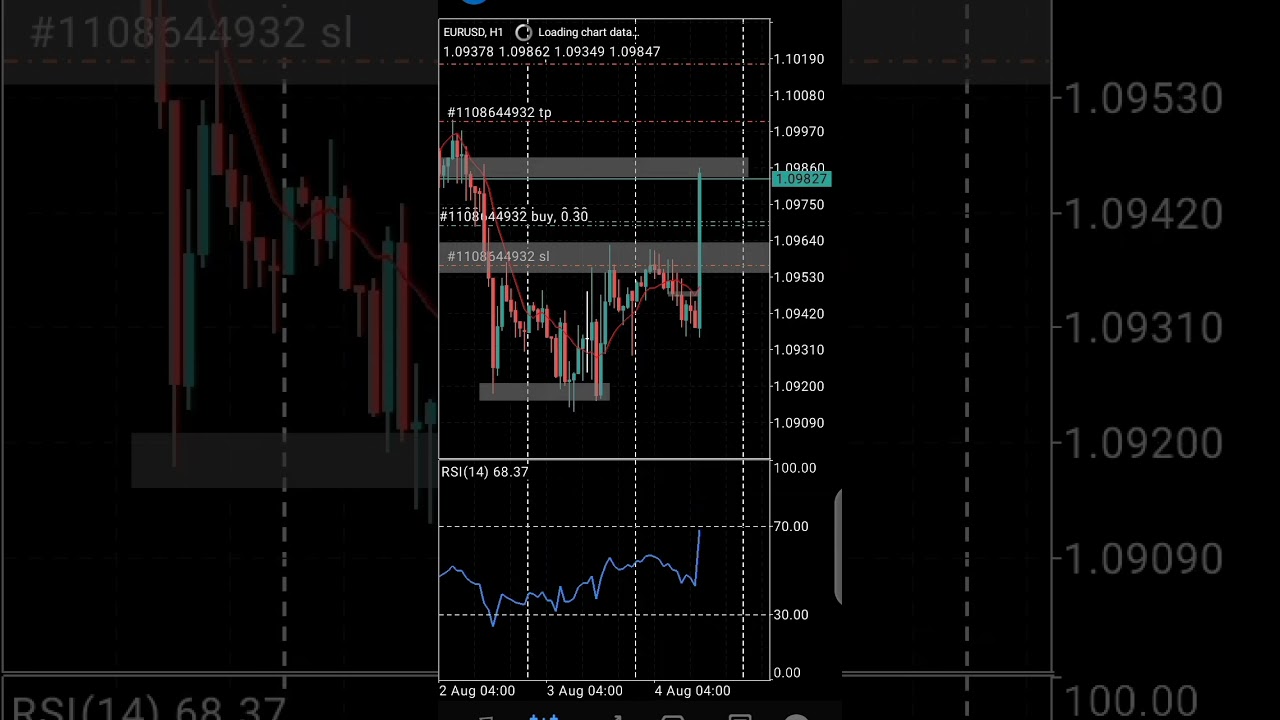Tap the RSI(14) 68.37 indicator label in the chart
Image resolution: width=1280 pixels, height=720 pixels.
pos(485,471)
